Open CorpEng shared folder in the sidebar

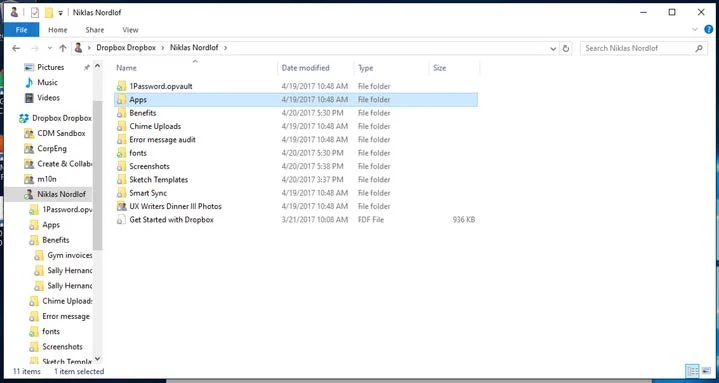[52, 149]
